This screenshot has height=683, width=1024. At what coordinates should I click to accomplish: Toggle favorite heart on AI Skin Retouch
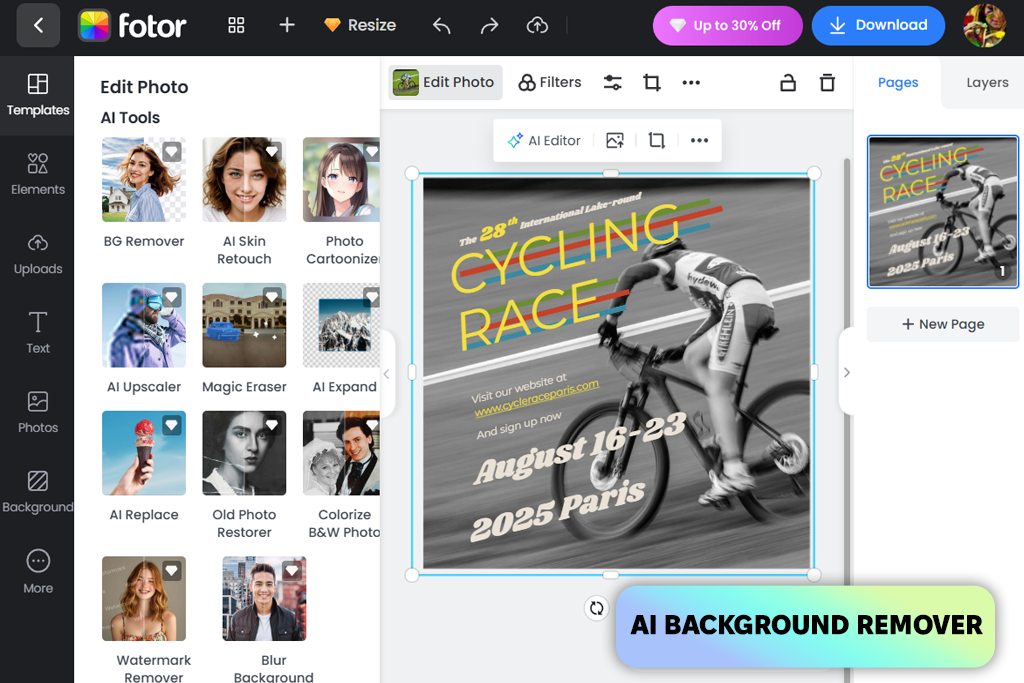(x=272, y=152)
